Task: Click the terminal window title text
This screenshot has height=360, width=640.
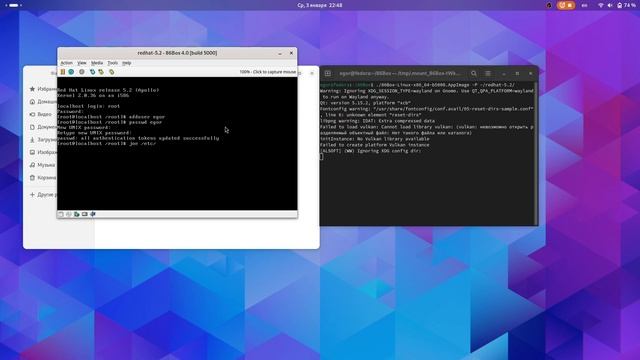Action: (x=400, y=73)
